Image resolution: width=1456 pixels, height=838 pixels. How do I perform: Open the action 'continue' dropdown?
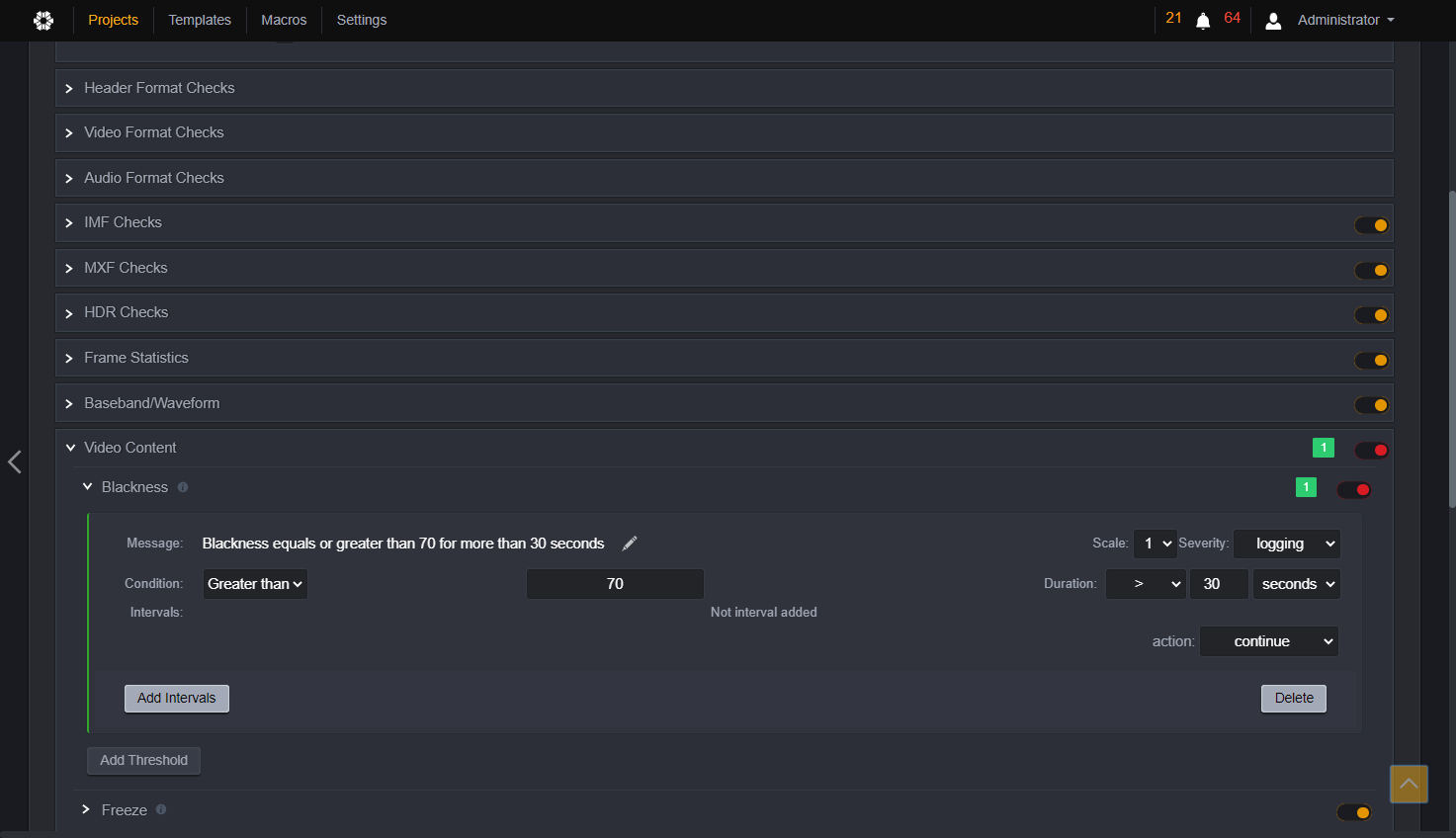[x=1269, y=641]
